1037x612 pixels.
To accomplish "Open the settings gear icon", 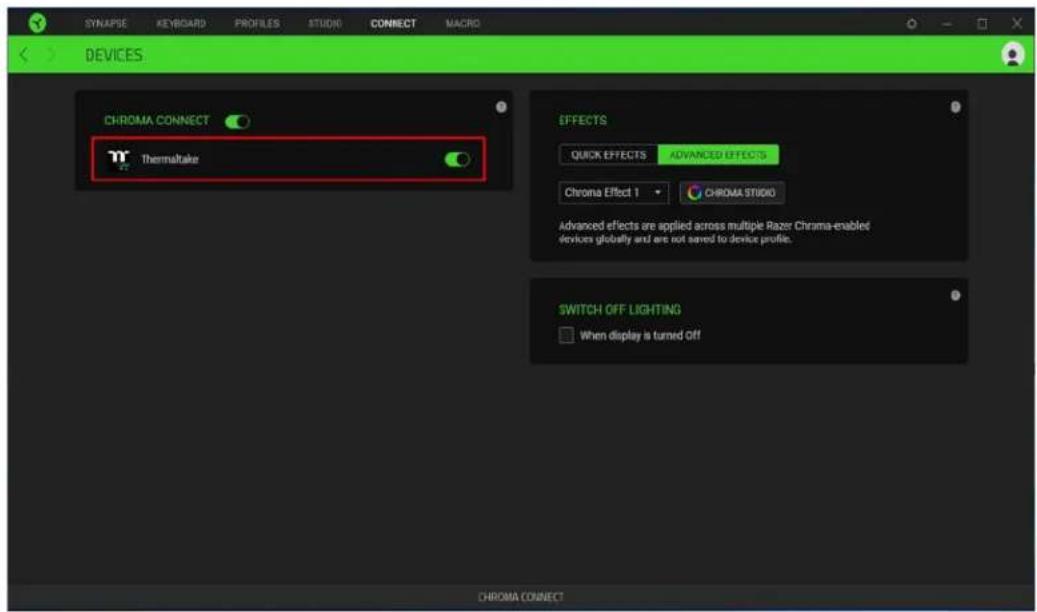I will click(911, 24).
